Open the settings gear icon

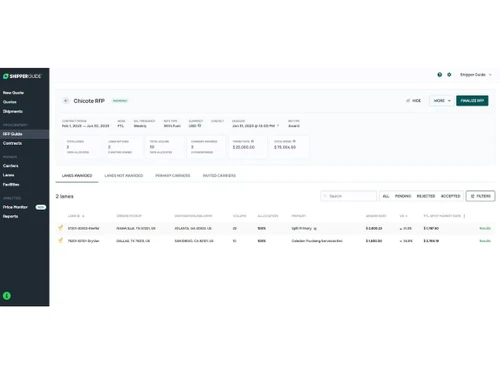(449, 75)
